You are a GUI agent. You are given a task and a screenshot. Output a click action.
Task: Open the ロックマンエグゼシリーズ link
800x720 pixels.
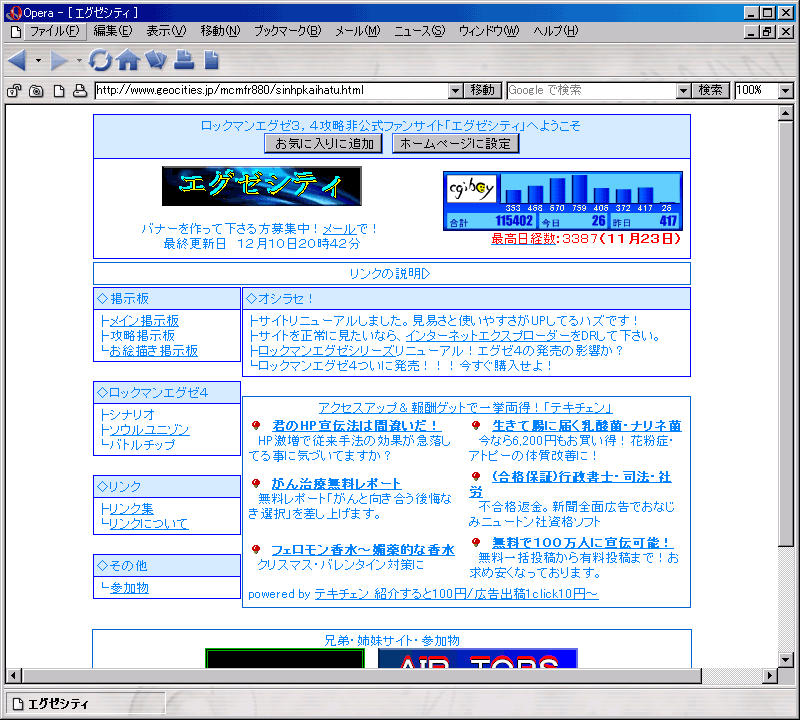click(326, 351)
